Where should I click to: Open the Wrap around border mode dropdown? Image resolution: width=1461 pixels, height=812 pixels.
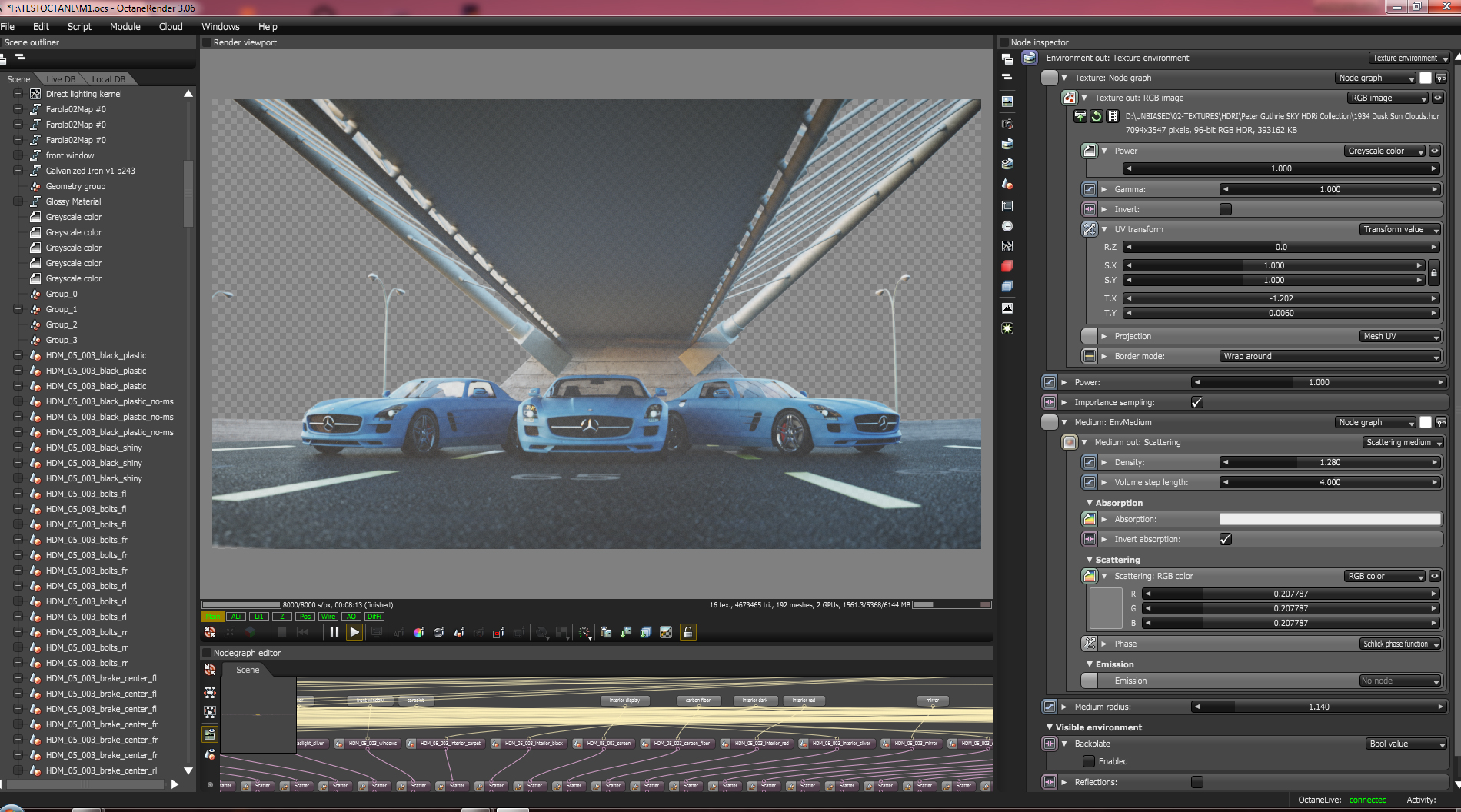tap(1330, 356)
